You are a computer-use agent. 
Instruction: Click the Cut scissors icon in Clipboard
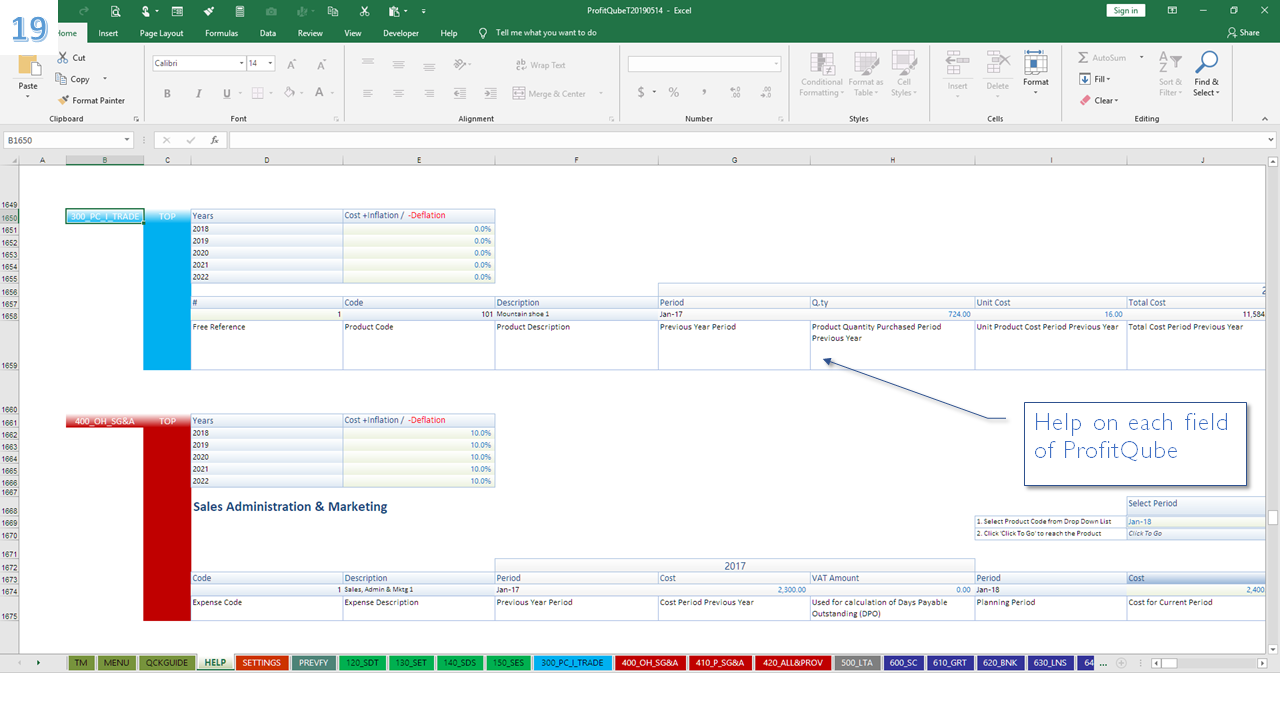(64, 58)
